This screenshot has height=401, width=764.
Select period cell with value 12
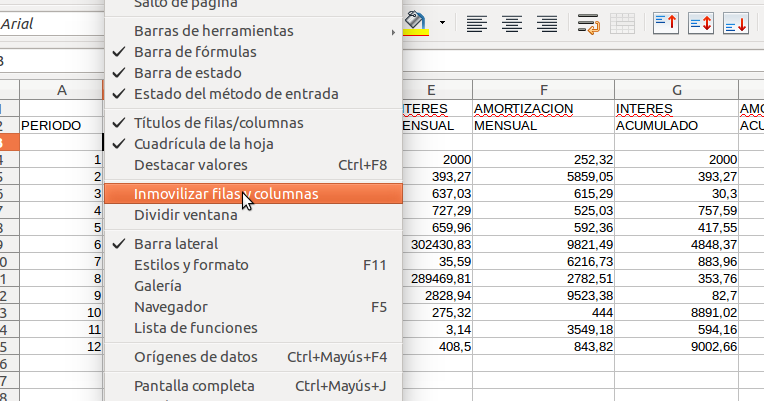pyautogui.click(x=61, y=346)
